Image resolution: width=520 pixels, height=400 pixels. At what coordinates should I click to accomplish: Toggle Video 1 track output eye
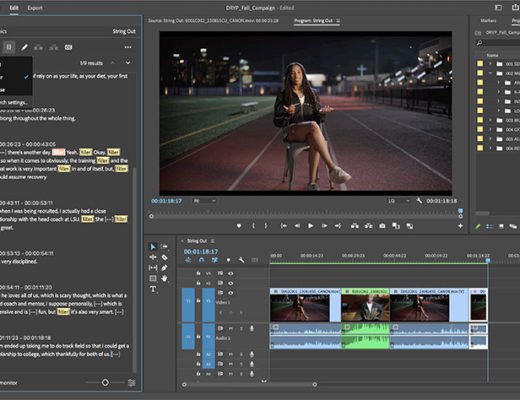click(x=231, y=293)
